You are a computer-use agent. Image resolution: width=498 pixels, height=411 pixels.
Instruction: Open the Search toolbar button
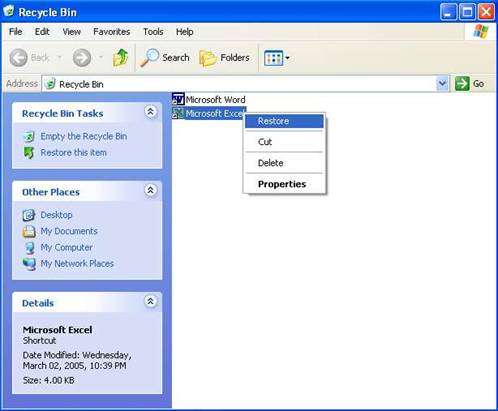tap(165, 58)
